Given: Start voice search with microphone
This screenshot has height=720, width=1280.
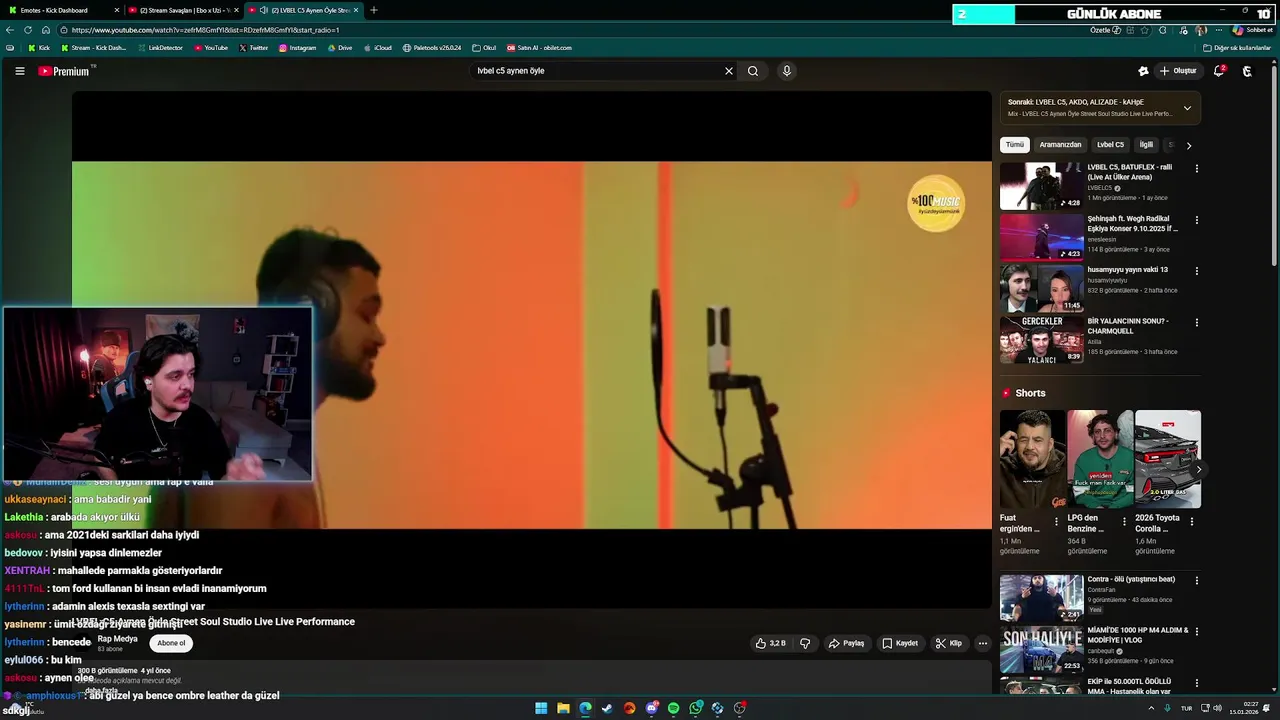Looking at the screenshot, I should 787,71.
